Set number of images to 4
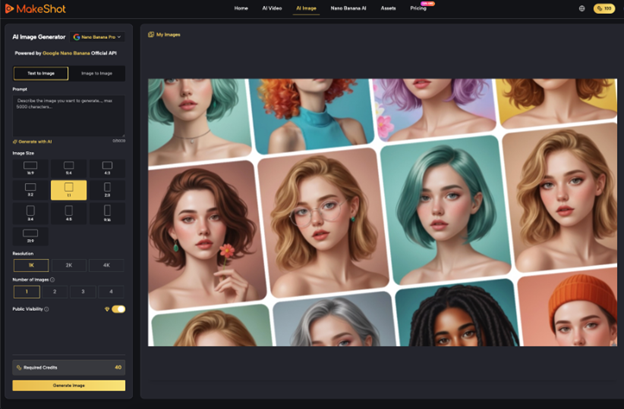Viewport: 624px width, 409px height. click(x=111, y=292)
